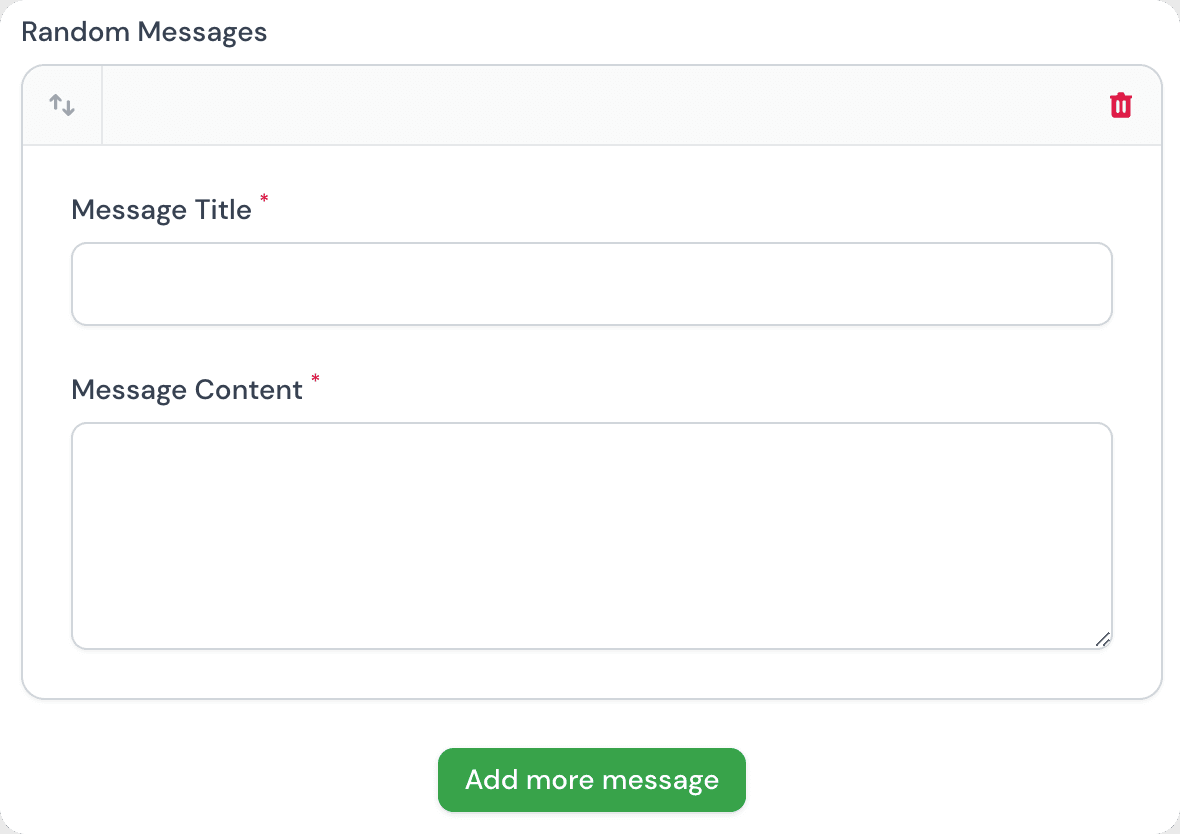
Task: Place cursor in the title text box
Action: (x=592, y=284)
